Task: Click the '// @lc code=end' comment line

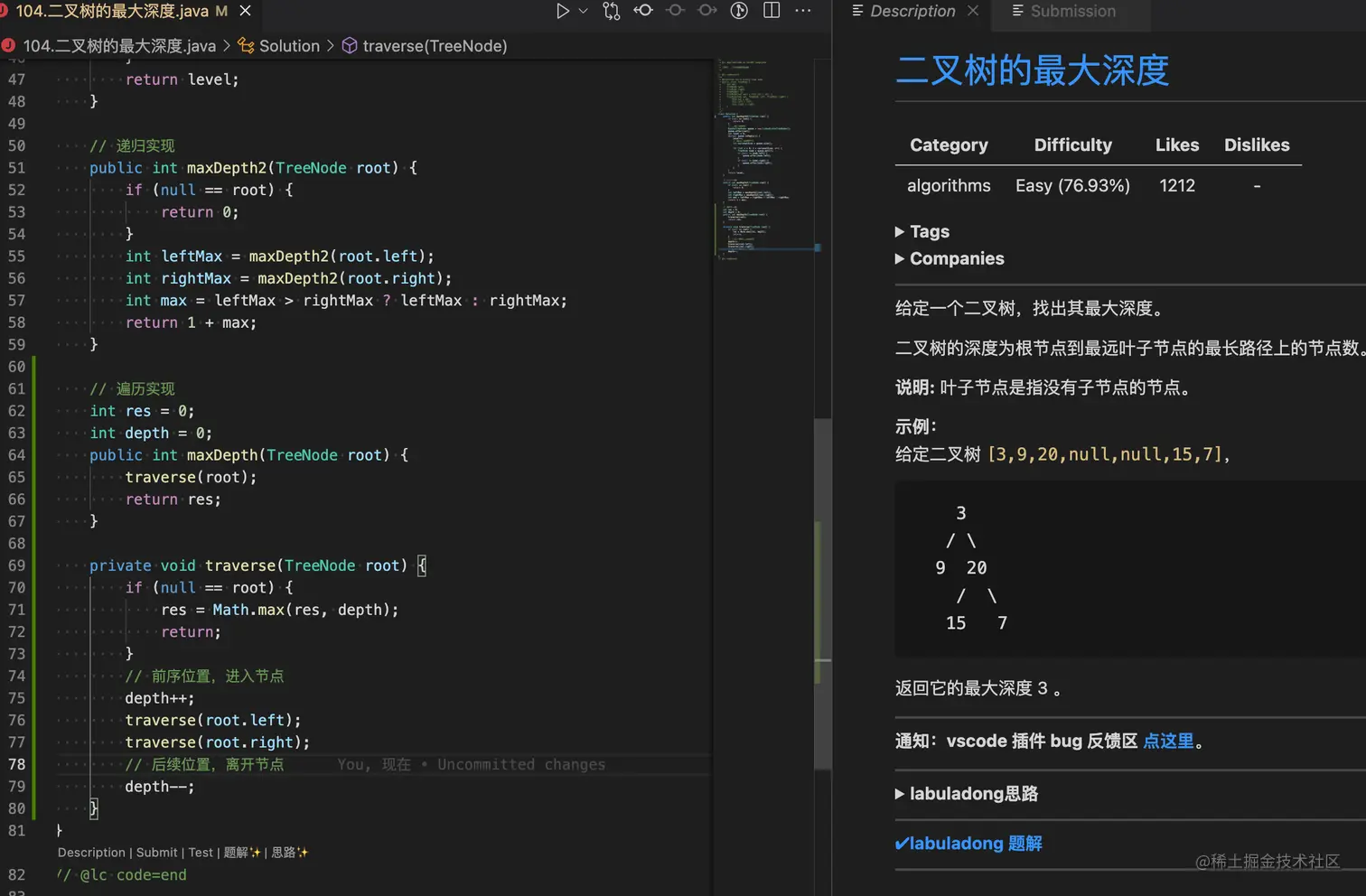Action: tap(122, 875)
